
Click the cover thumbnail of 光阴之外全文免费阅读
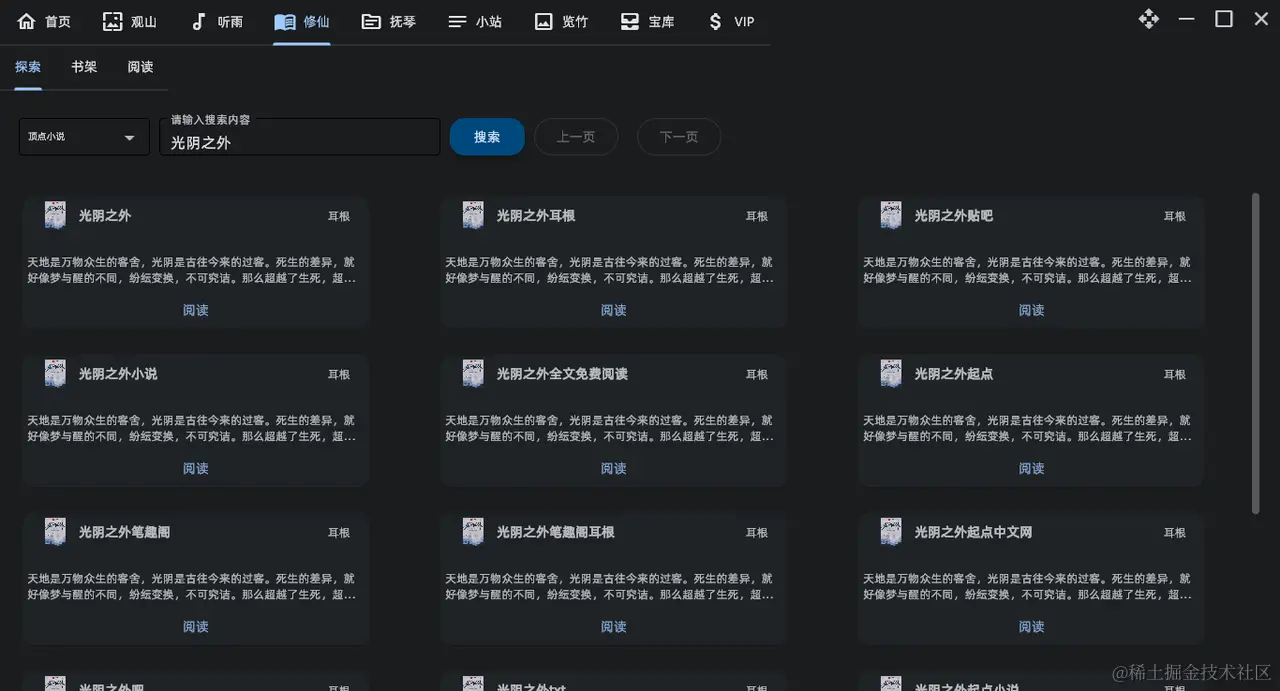[x=473, y=373]
